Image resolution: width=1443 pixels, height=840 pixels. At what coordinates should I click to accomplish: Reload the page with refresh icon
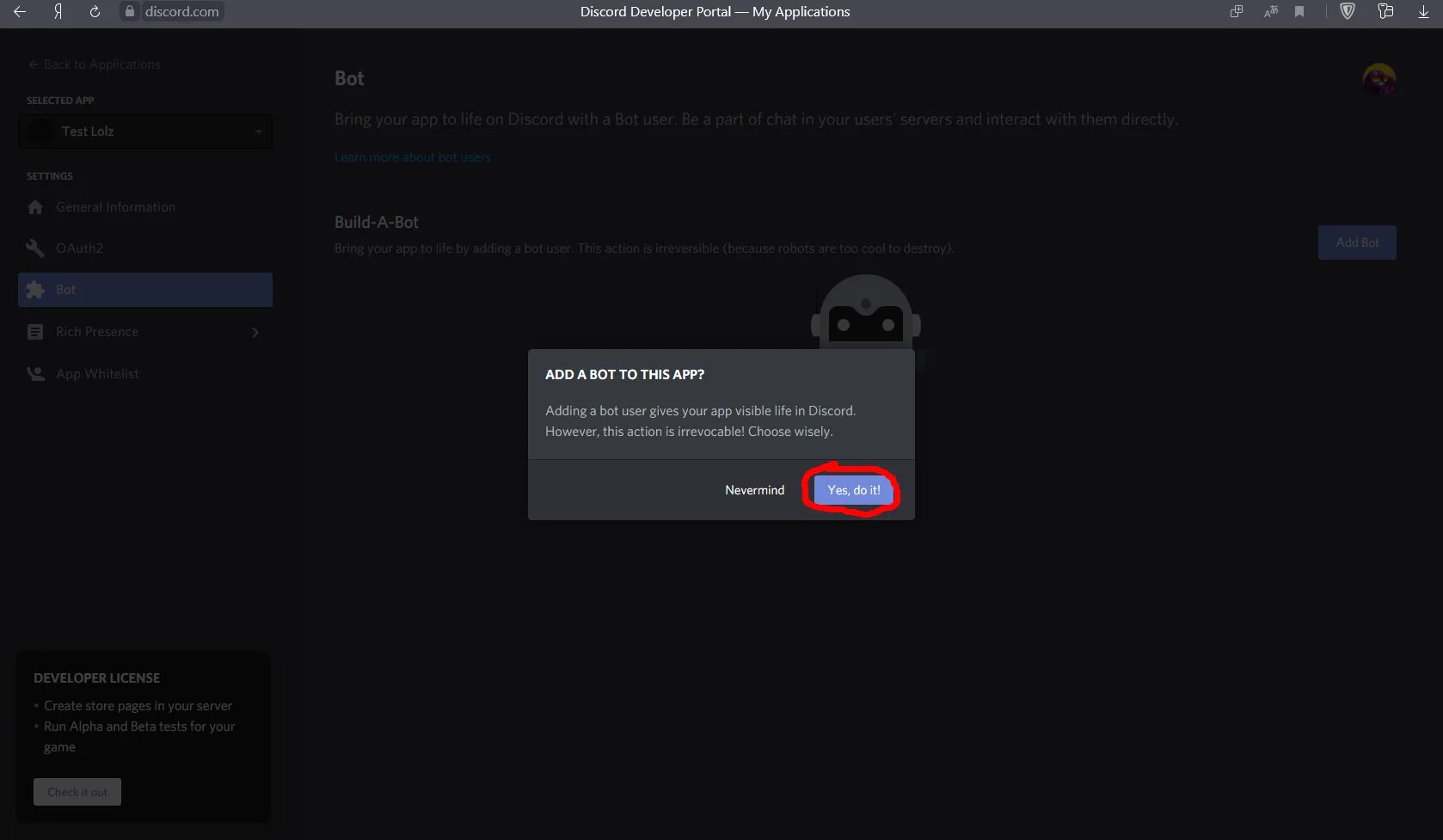(95, 11)
